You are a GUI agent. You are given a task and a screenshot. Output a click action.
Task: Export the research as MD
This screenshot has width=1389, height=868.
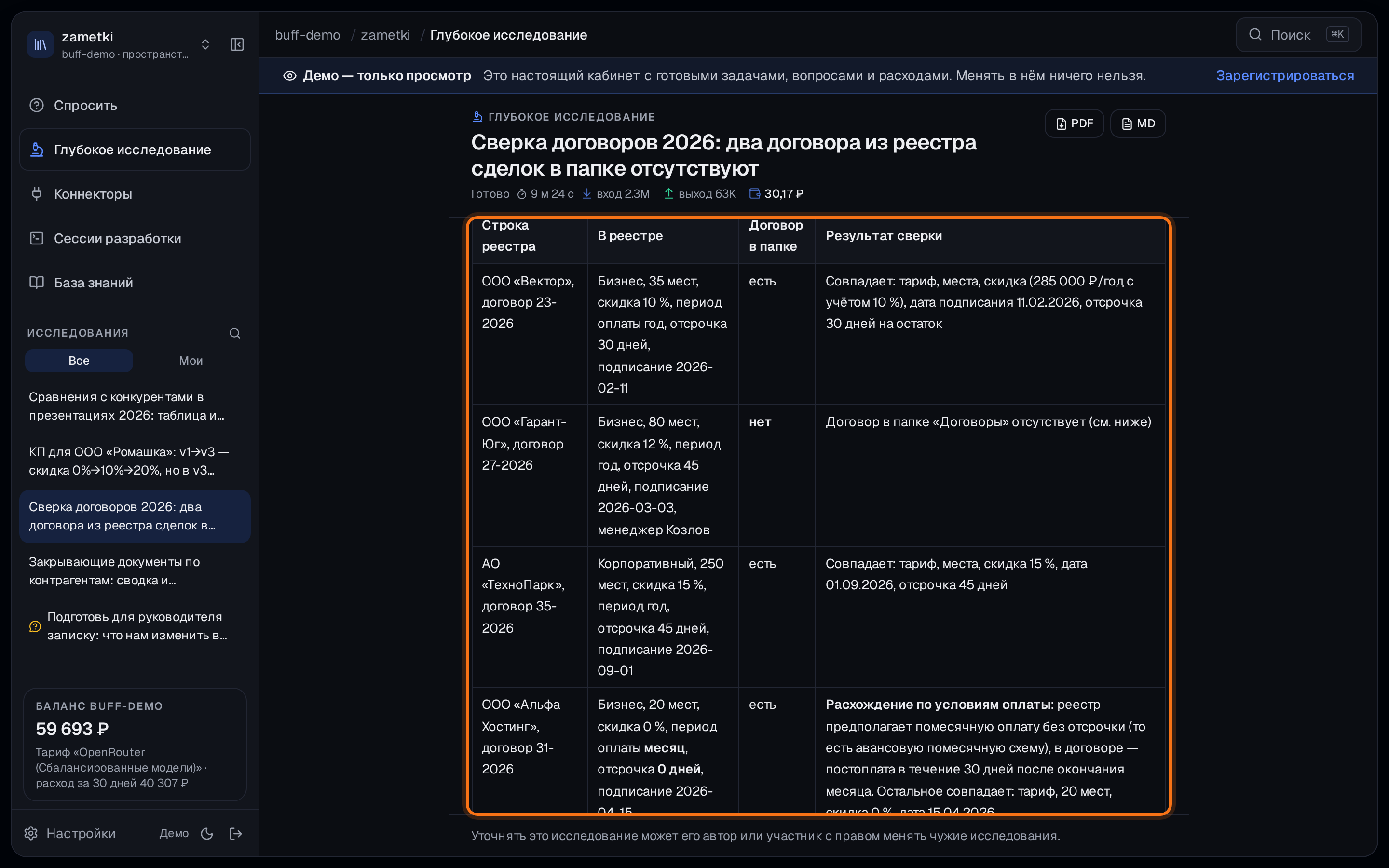tap(1138, 123)
